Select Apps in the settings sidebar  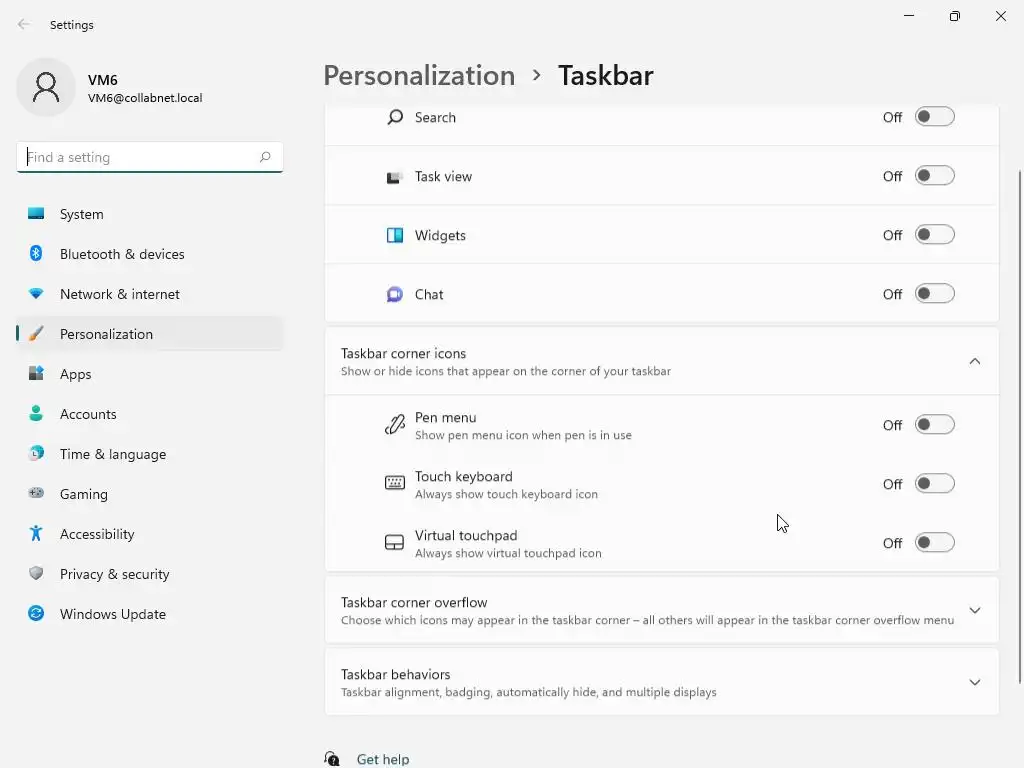pyautogui.click(x=76, y=374)
